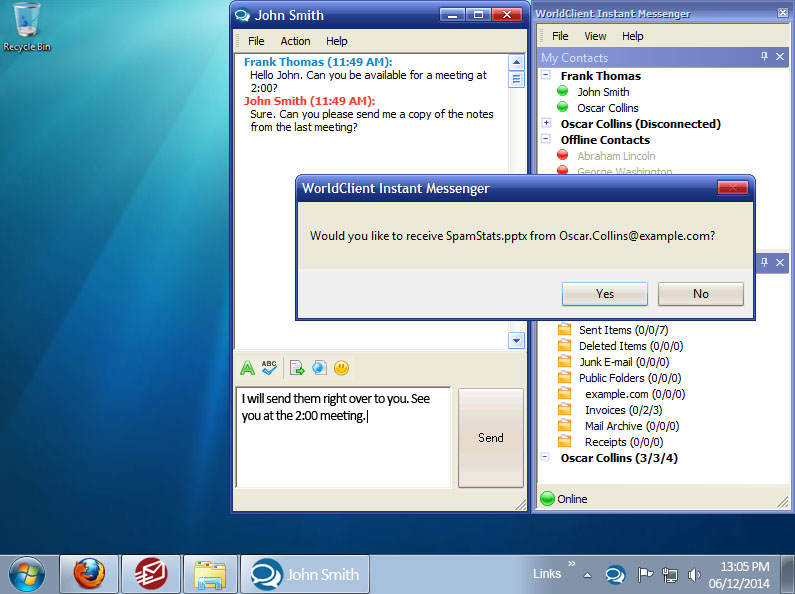The width and height of the screenshot is (795, 594).
Task: Open Sent Items (0/0/7) folder
Action: (x=624, y=330)
